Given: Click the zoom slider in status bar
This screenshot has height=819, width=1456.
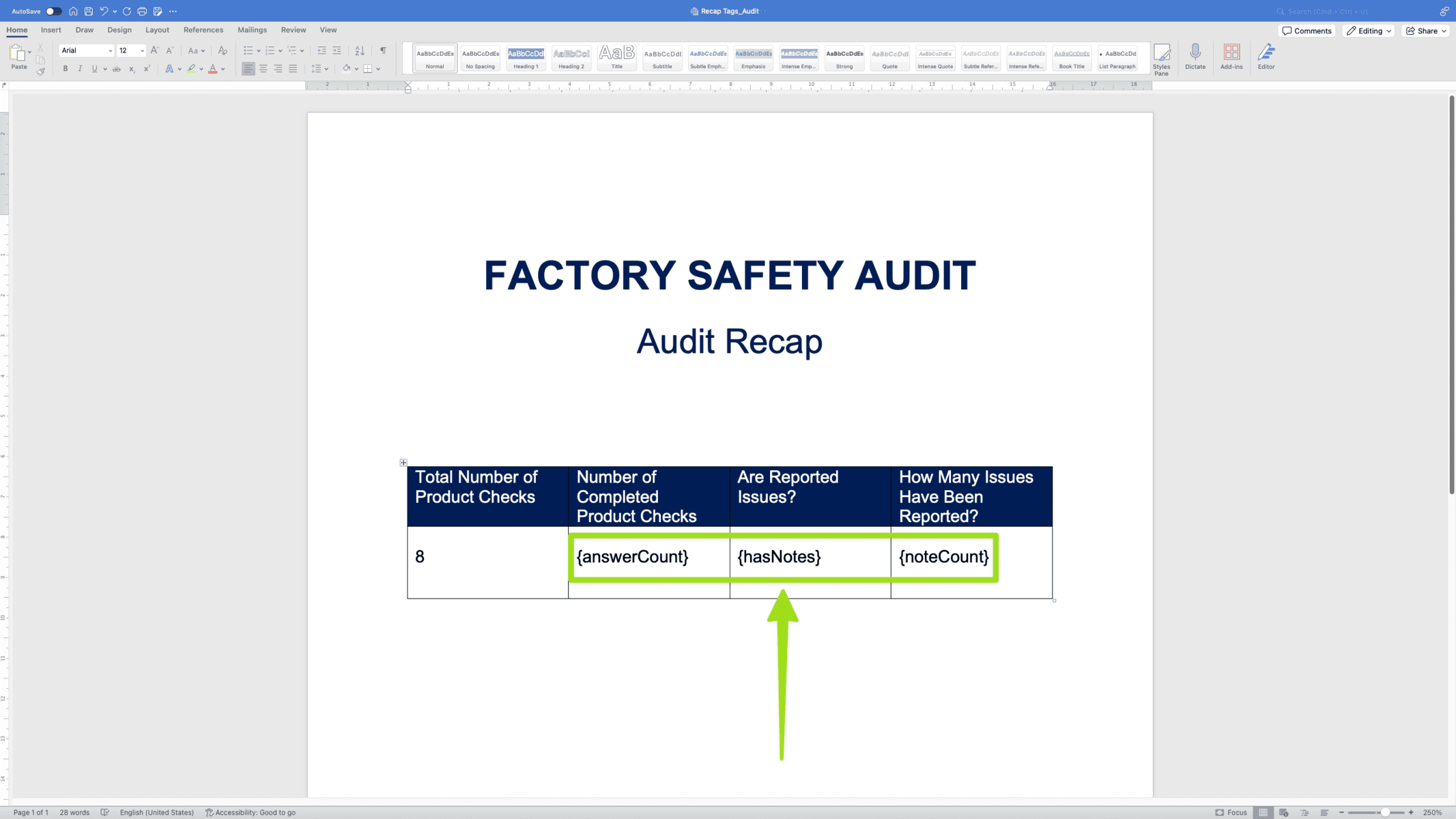Looking at the screenshot, I should point(1384,812).
